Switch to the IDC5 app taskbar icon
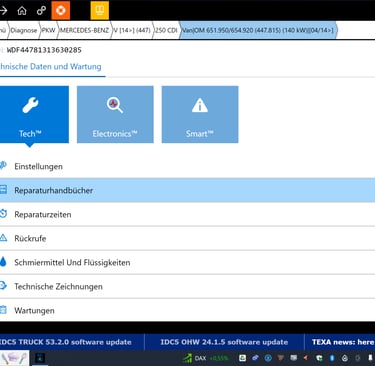The width and height of the screenshot is (375, 366). pyautogui.click(x=40, y=358)
